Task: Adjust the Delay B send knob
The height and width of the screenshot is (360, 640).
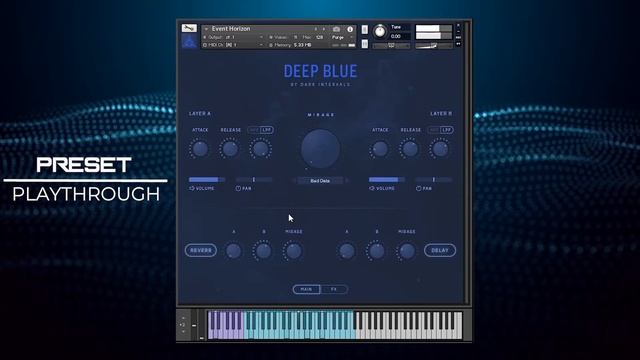Action: point(377,251)
